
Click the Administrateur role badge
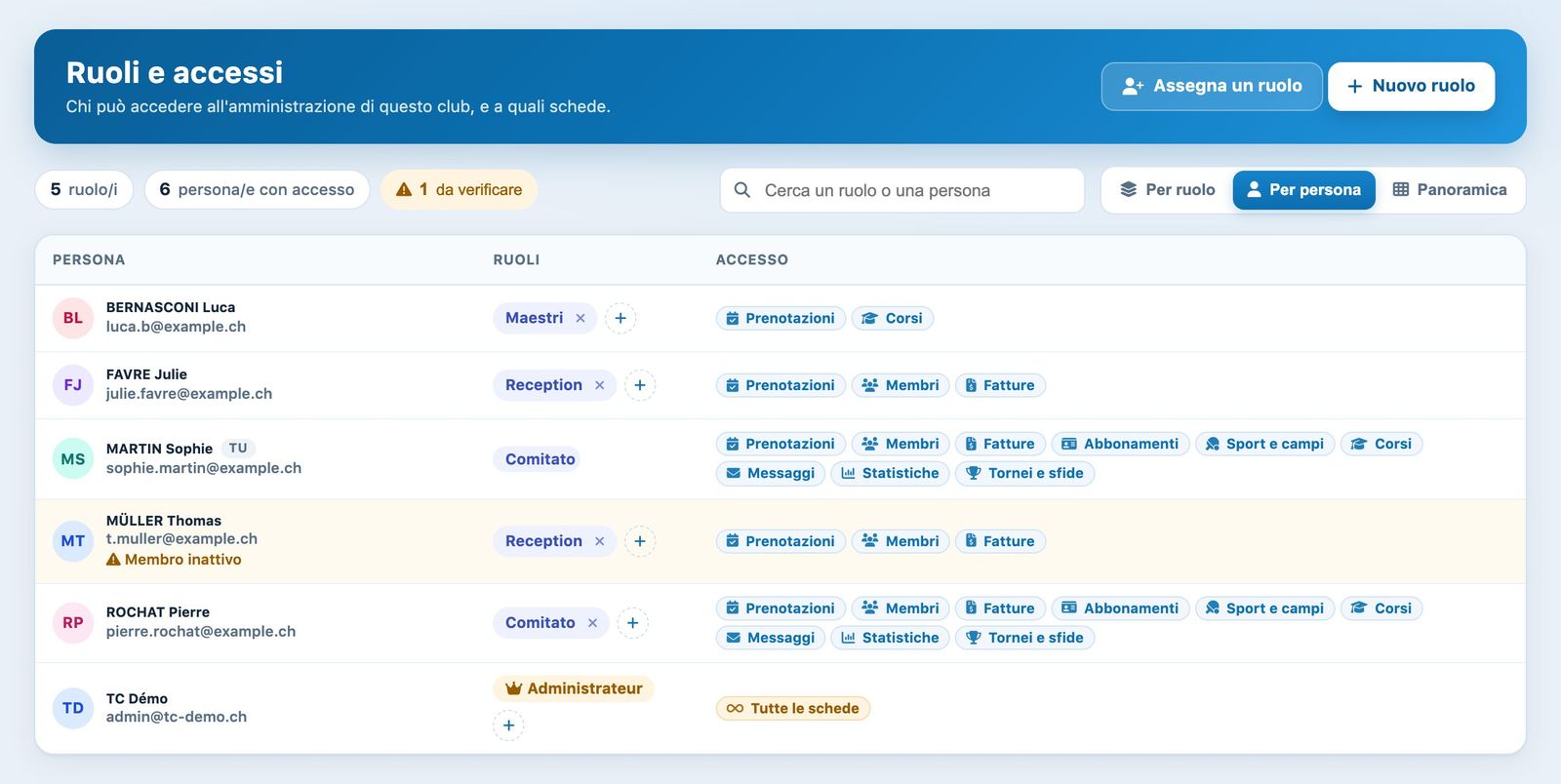pos(574,688)
